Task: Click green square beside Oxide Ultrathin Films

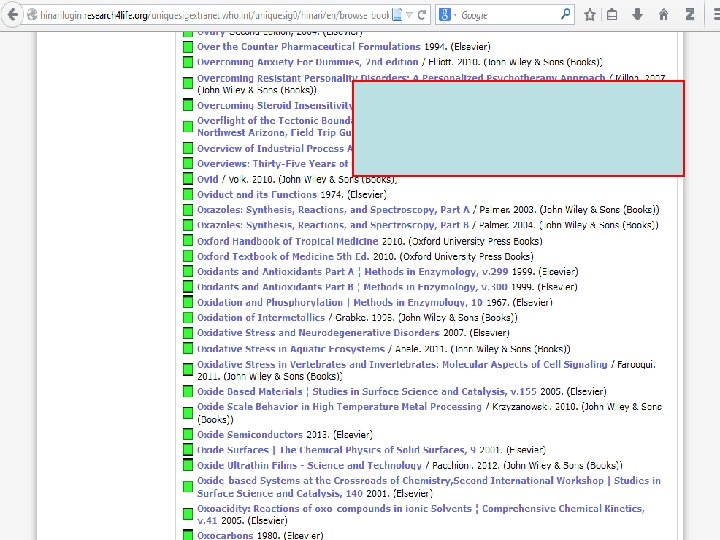Action: pos(187,465)
